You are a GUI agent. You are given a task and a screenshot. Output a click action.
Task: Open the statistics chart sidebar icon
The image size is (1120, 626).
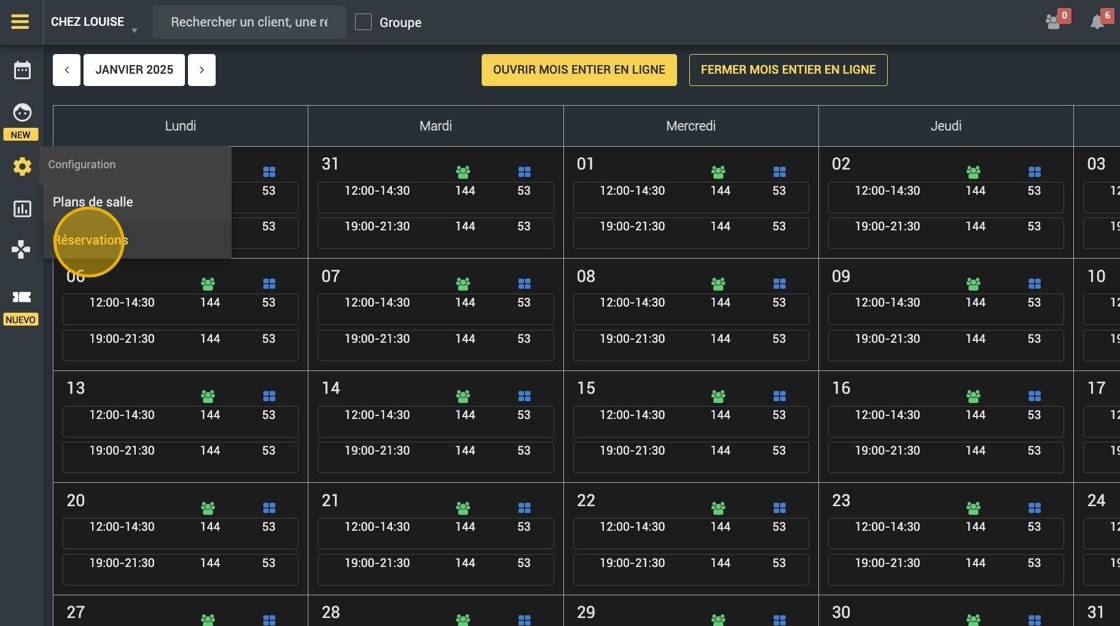(22, 209)
